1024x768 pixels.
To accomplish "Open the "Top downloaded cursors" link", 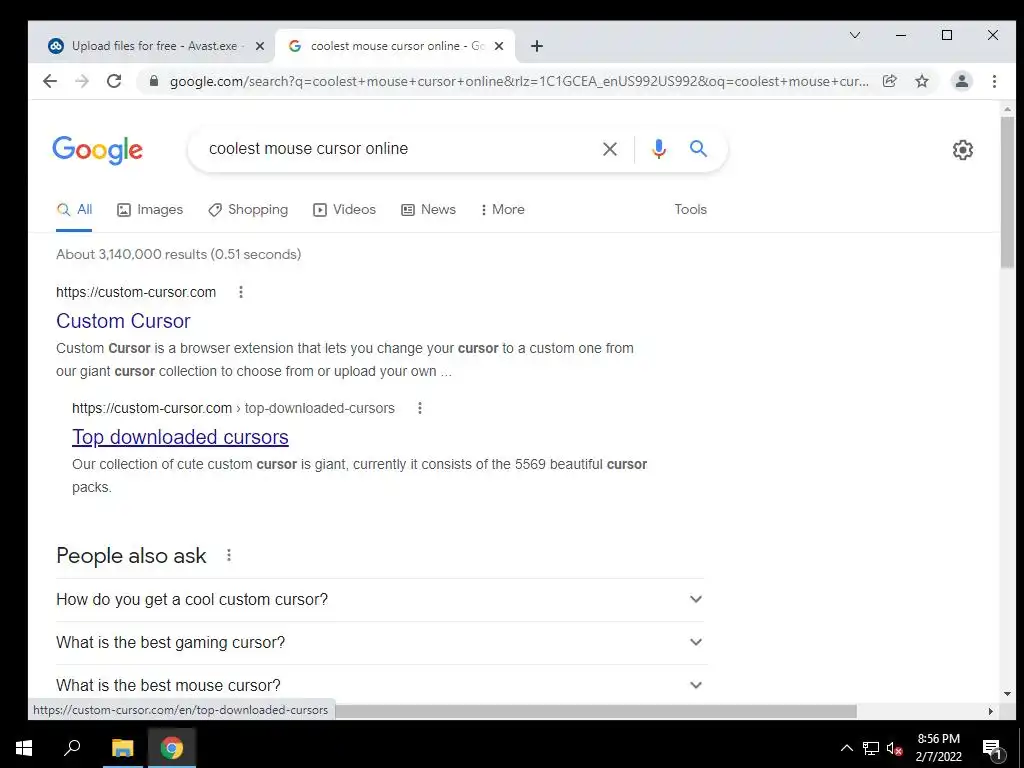I will (180, 437).
